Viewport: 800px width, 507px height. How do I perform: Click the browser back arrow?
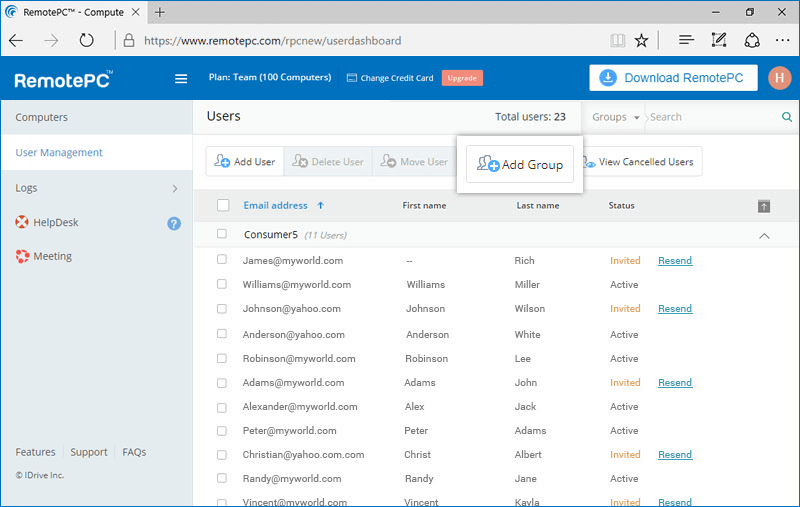[16, 40]
